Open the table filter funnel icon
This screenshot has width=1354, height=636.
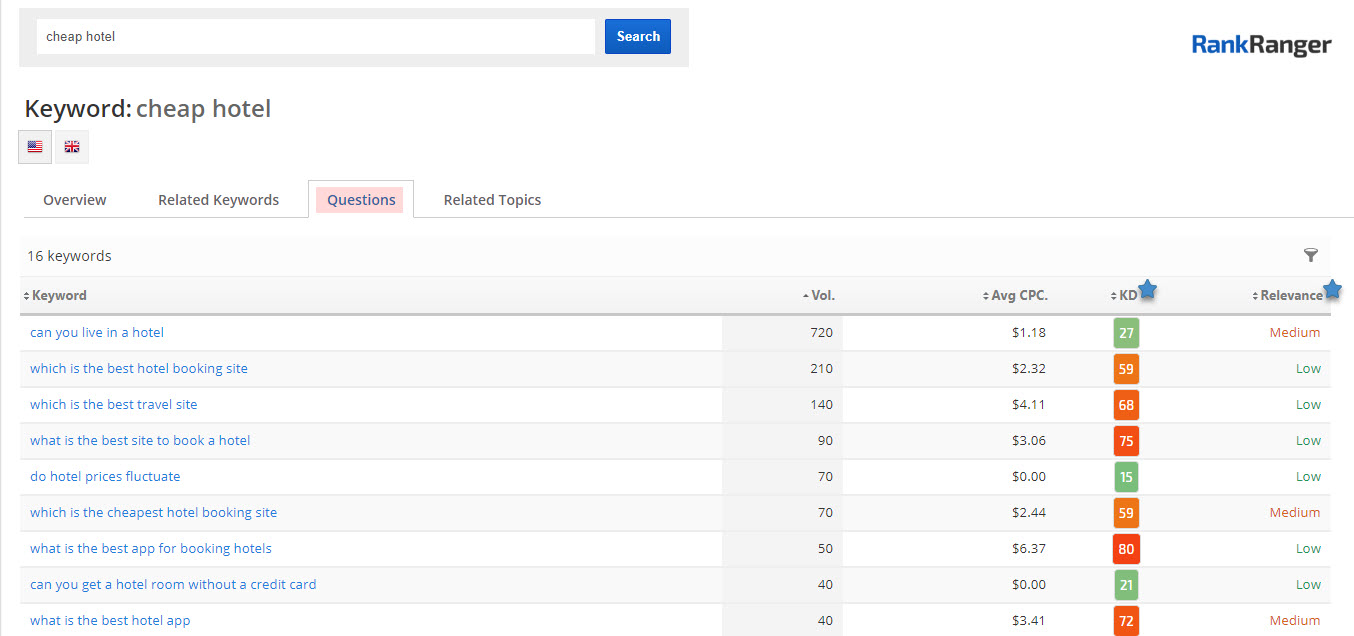(1311, 256)
